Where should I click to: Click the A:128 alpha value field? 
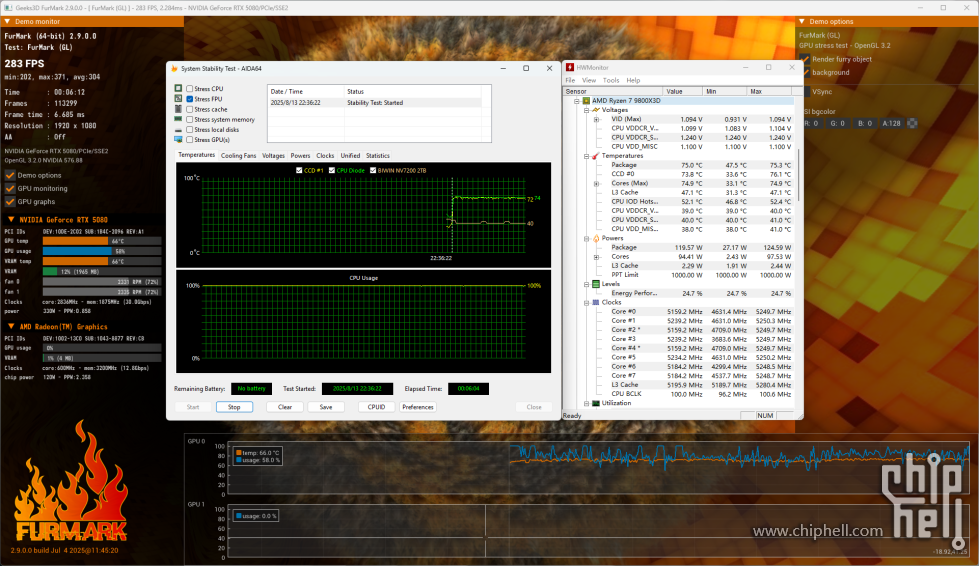892,124
